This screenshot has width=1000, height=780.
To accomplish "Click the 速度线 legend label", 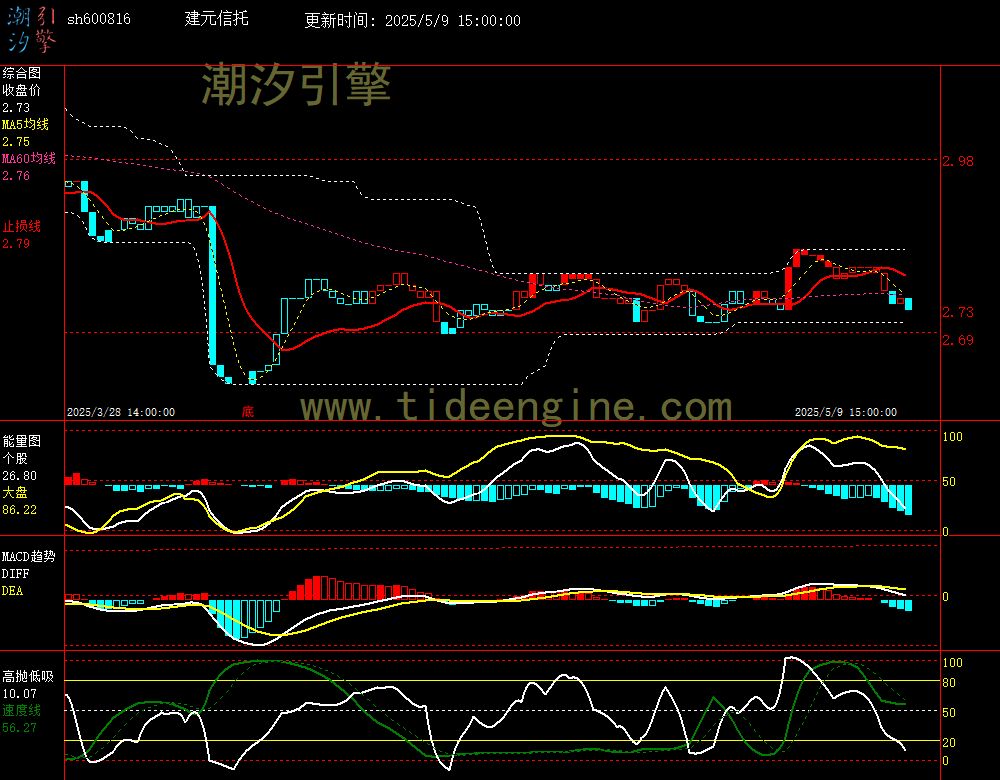I will [21, 710].
